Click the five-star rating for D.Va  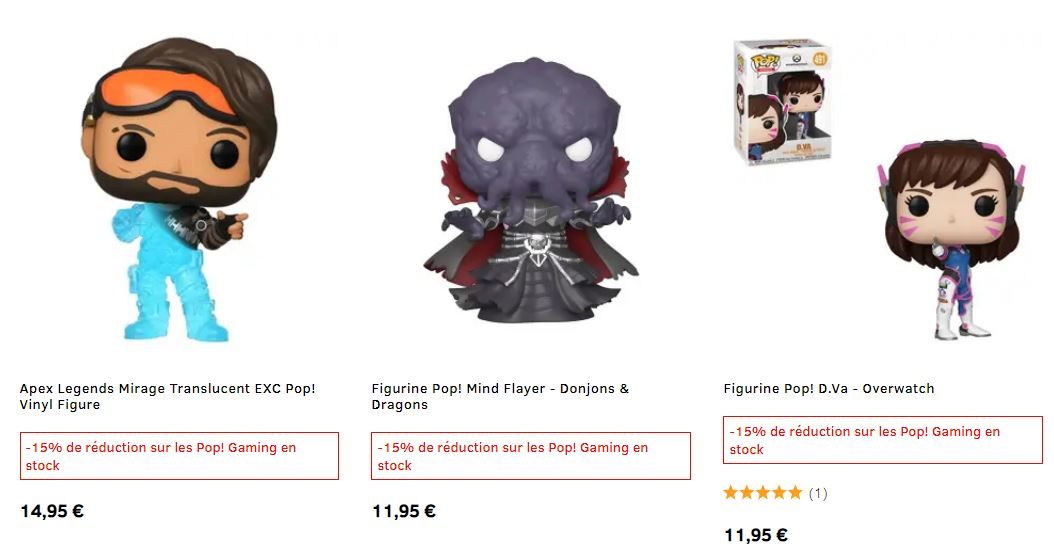[763, 493]
